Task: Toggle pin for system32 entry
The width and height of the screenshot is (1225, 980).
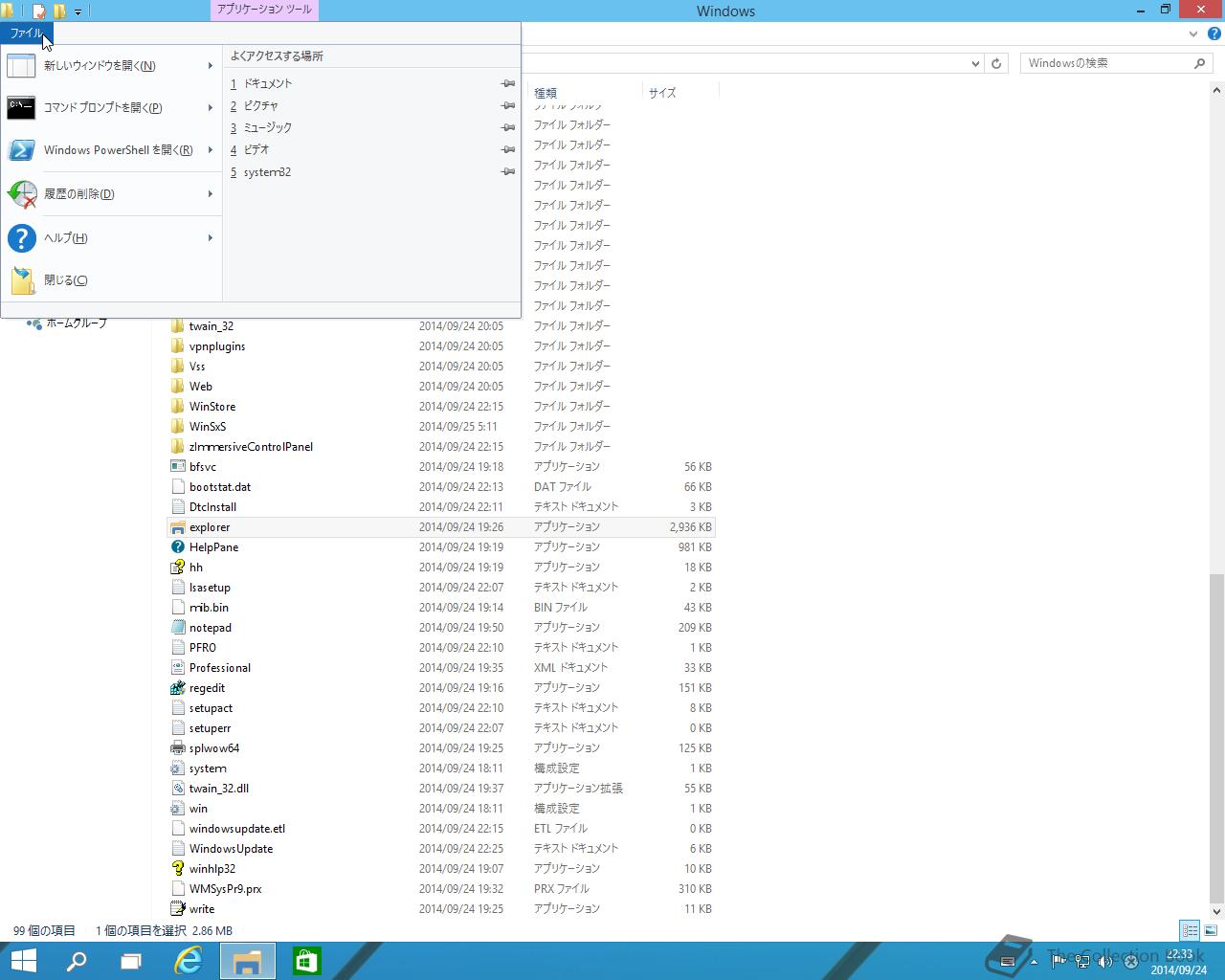Action: coord(508,172)
